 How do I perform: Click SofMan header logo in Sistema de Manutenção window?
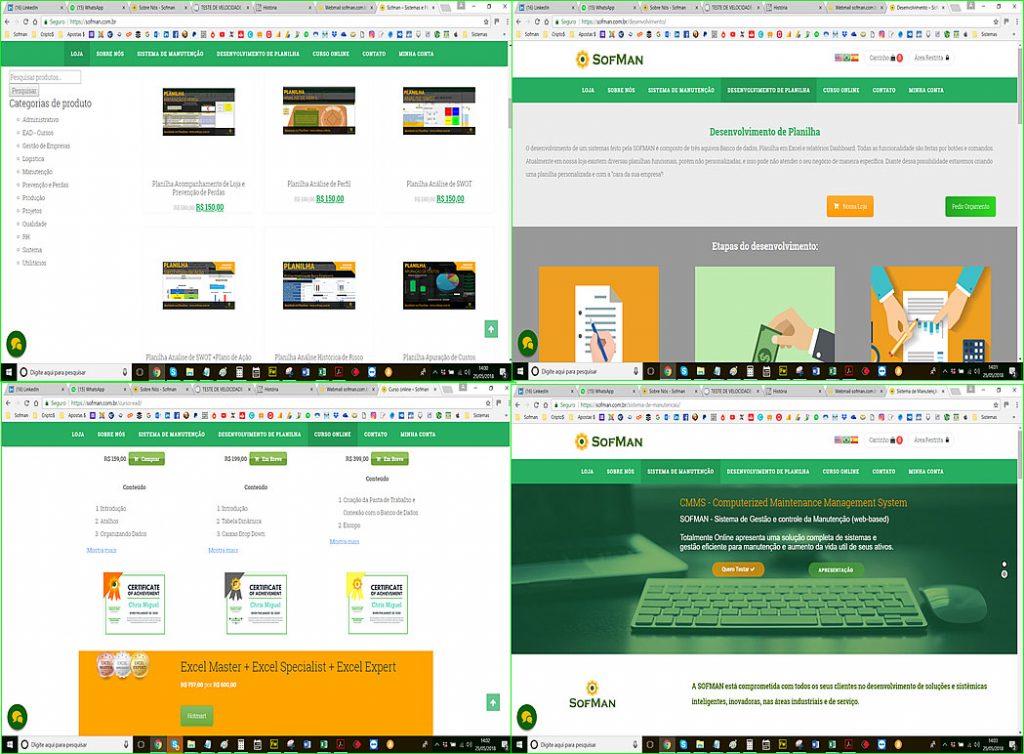coord(609,442)
